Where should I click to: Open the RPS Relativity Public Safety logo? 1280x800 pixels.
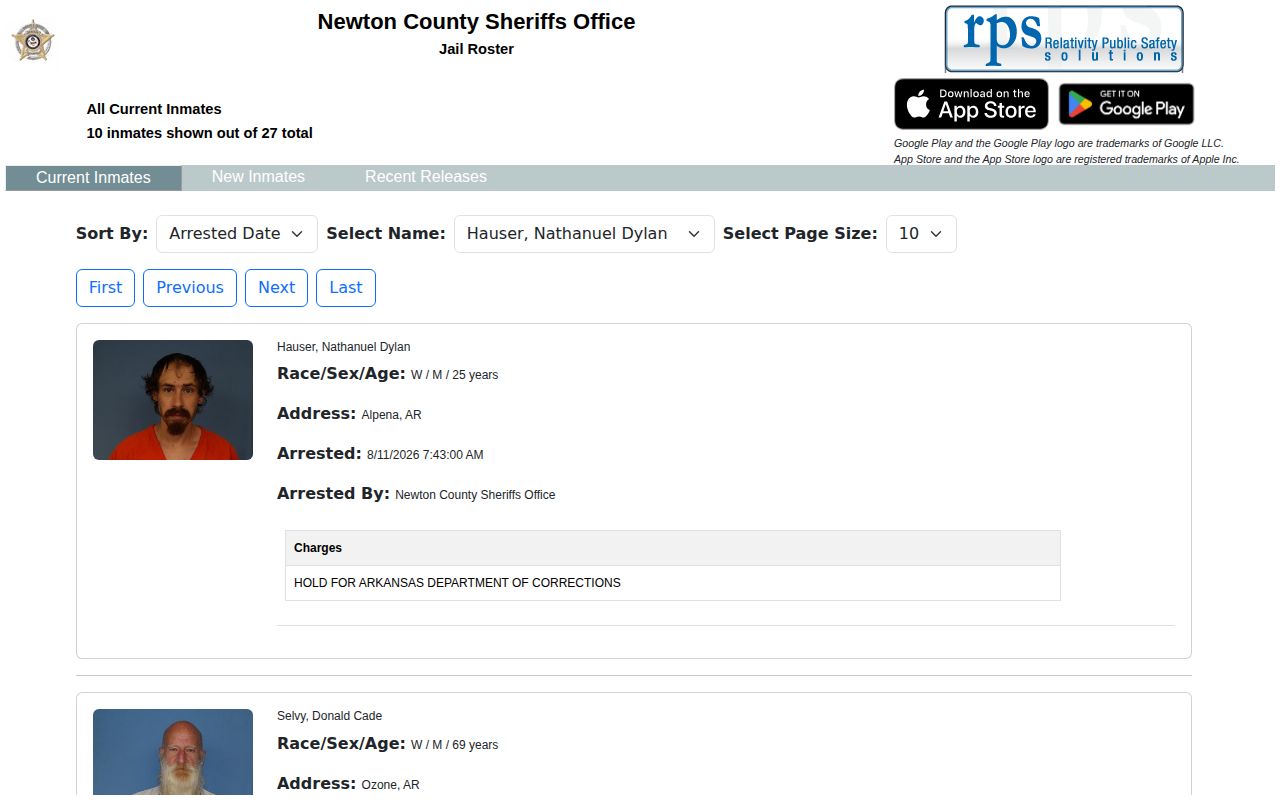(x=1064, y=39)
